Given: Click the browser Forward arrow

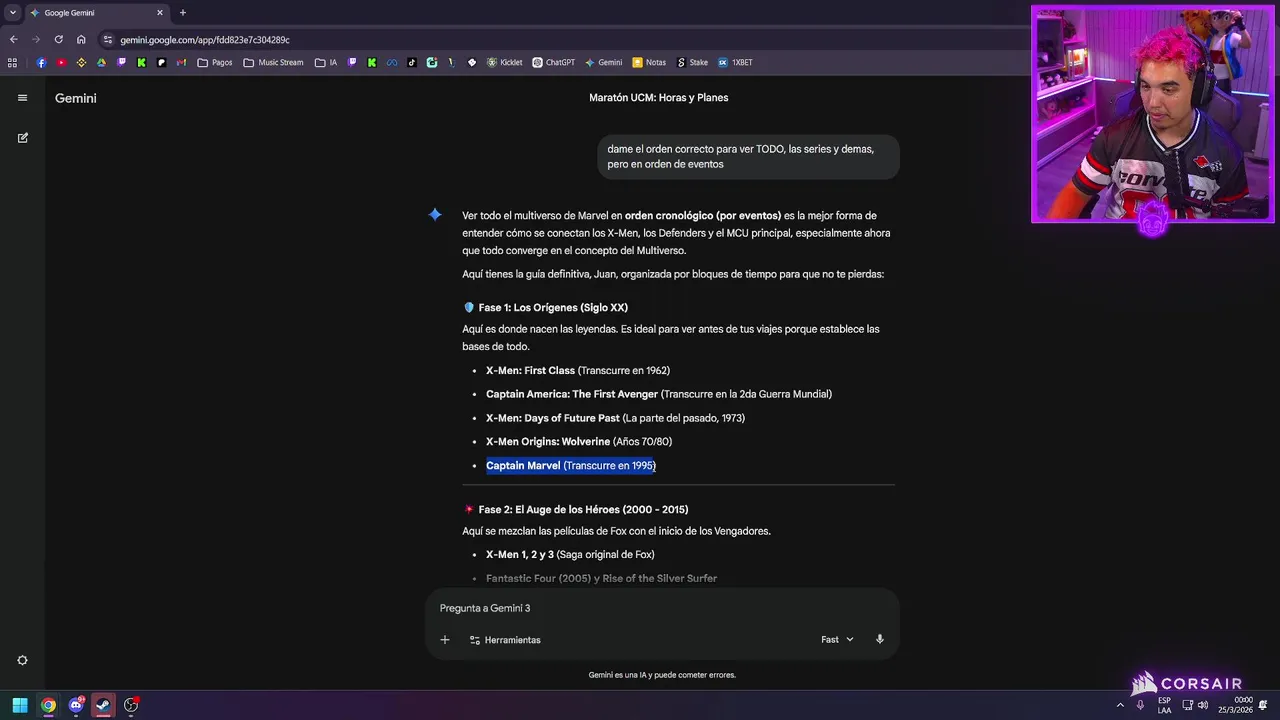Looking at the screenshot, I should (36, 40).
